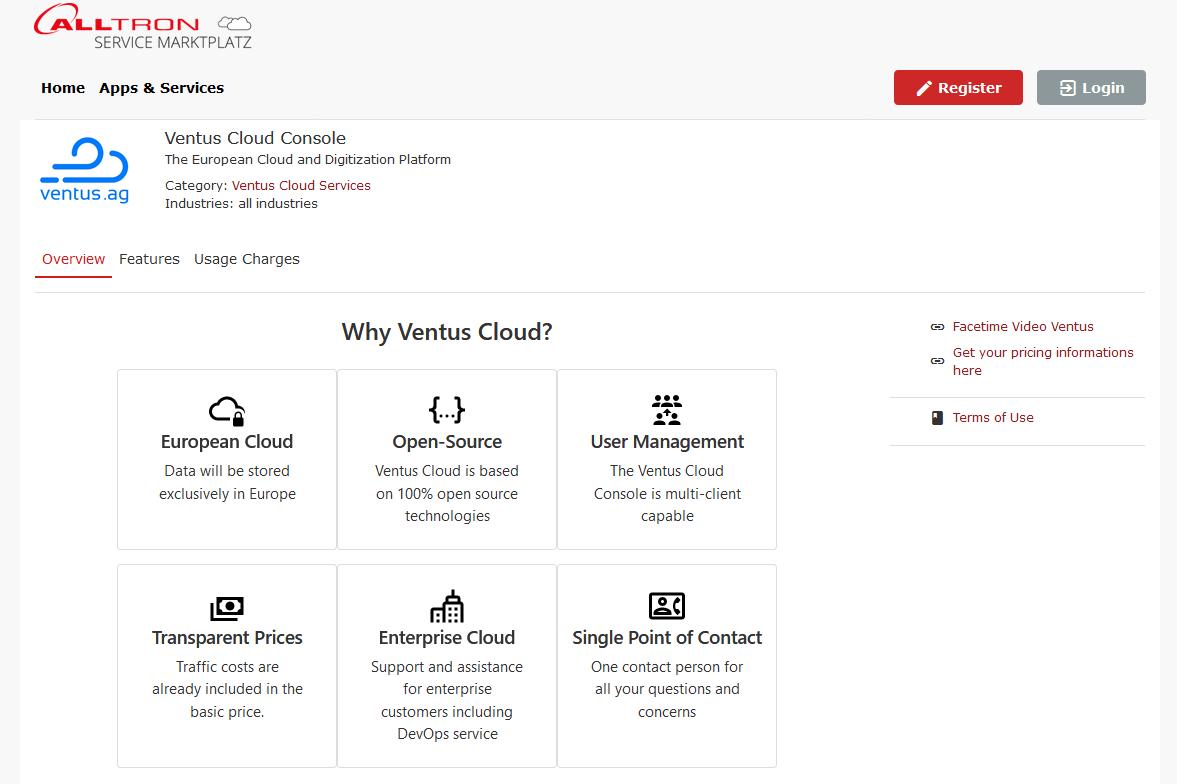Image resolution: width=1177 pixels, height=784 pixels.
Task: Open the Terms of Use link
Action: pos(993,418)
